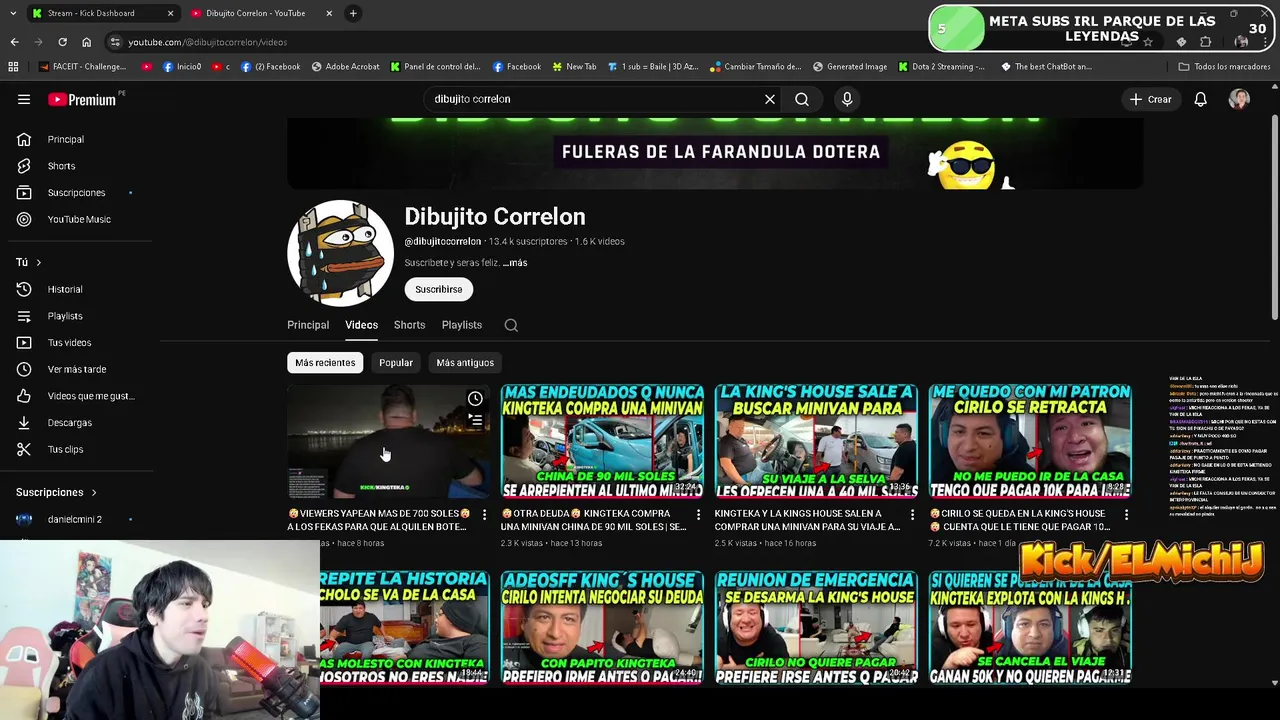Open options for KINGTEKA Y LA KINGS HOUSE video
Image resolution: width=1280 pixels, height=720 pixels.
coord(912,514)
